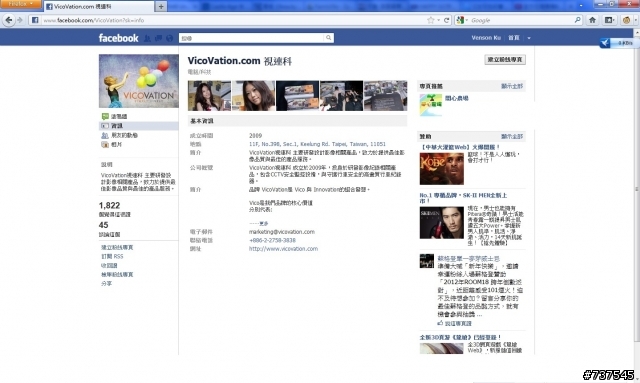Click the sidebar link just below the RSS link
The height and width of the screenshot is (383, 640).
pyautogui.click(x=109, y=265)
